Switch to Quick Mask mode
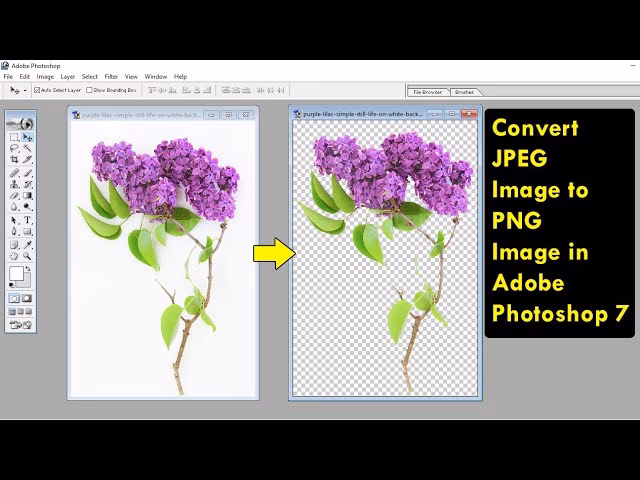Viewport: 640px width, 480px height. pyautogui.click(x=27, y=298)
